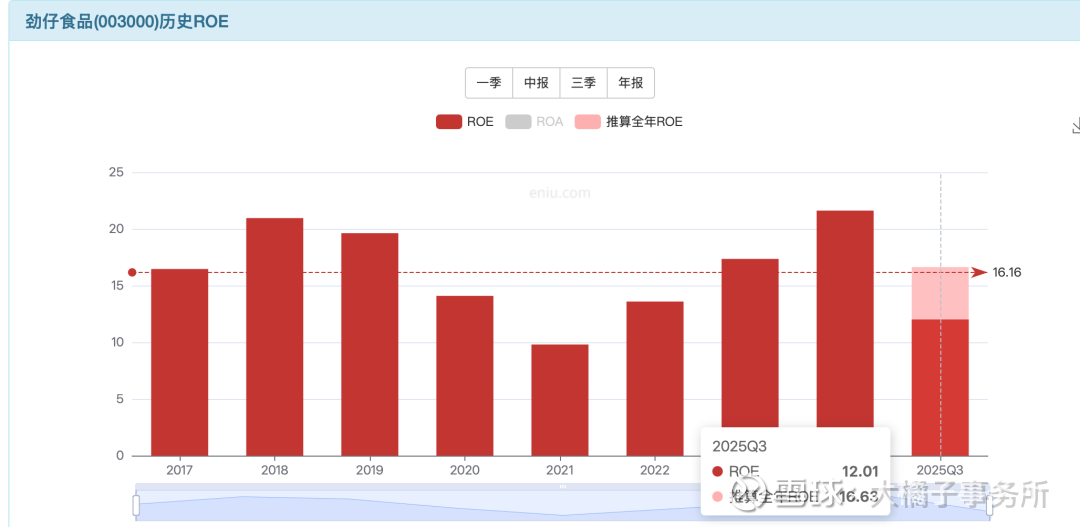Viewport: 1080px width, 527px height.
Task: Click the download icon at right edge
Action: 1076,126
